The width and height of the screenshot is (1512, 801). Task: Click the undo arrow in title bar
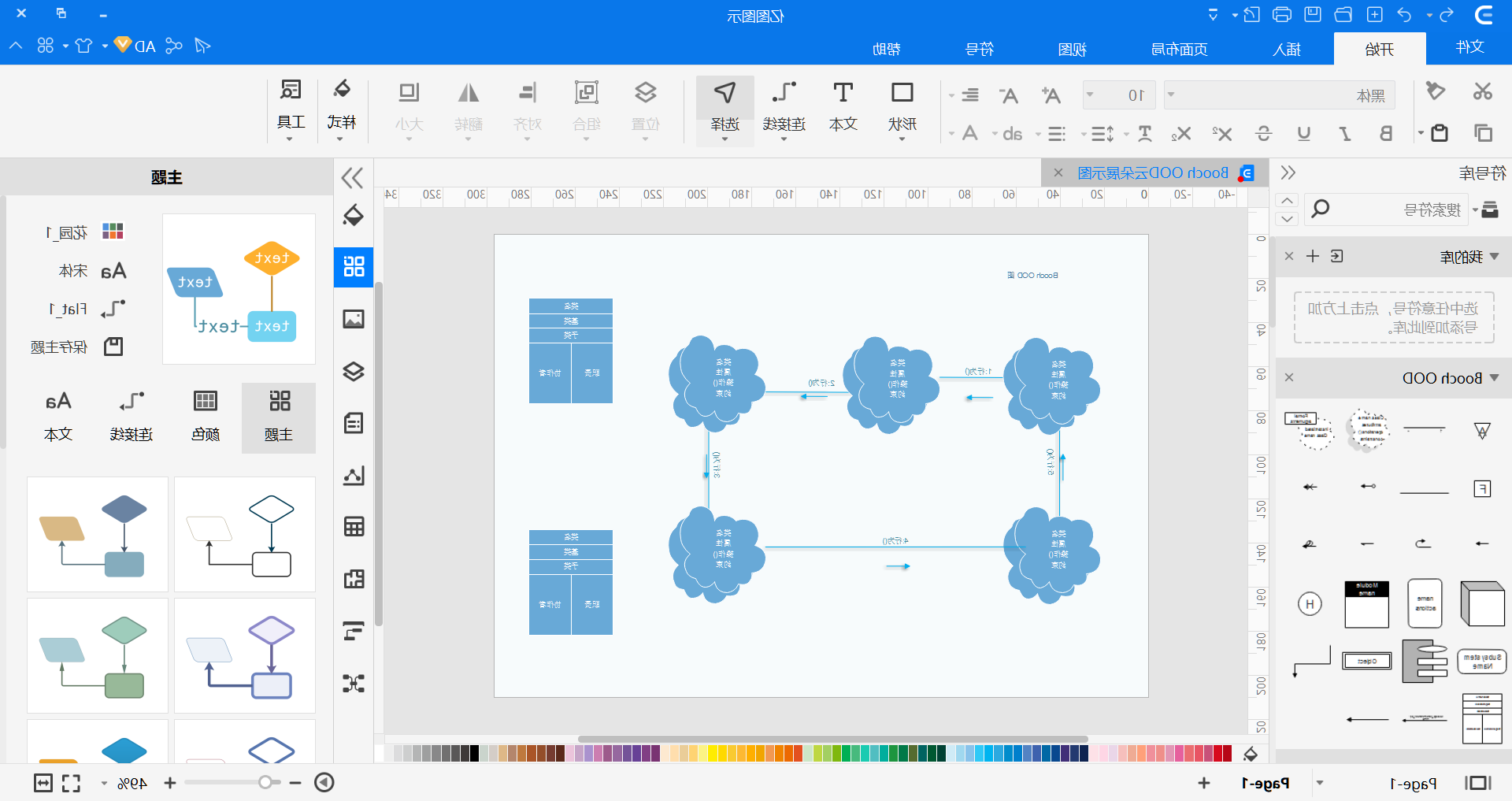1404,14
